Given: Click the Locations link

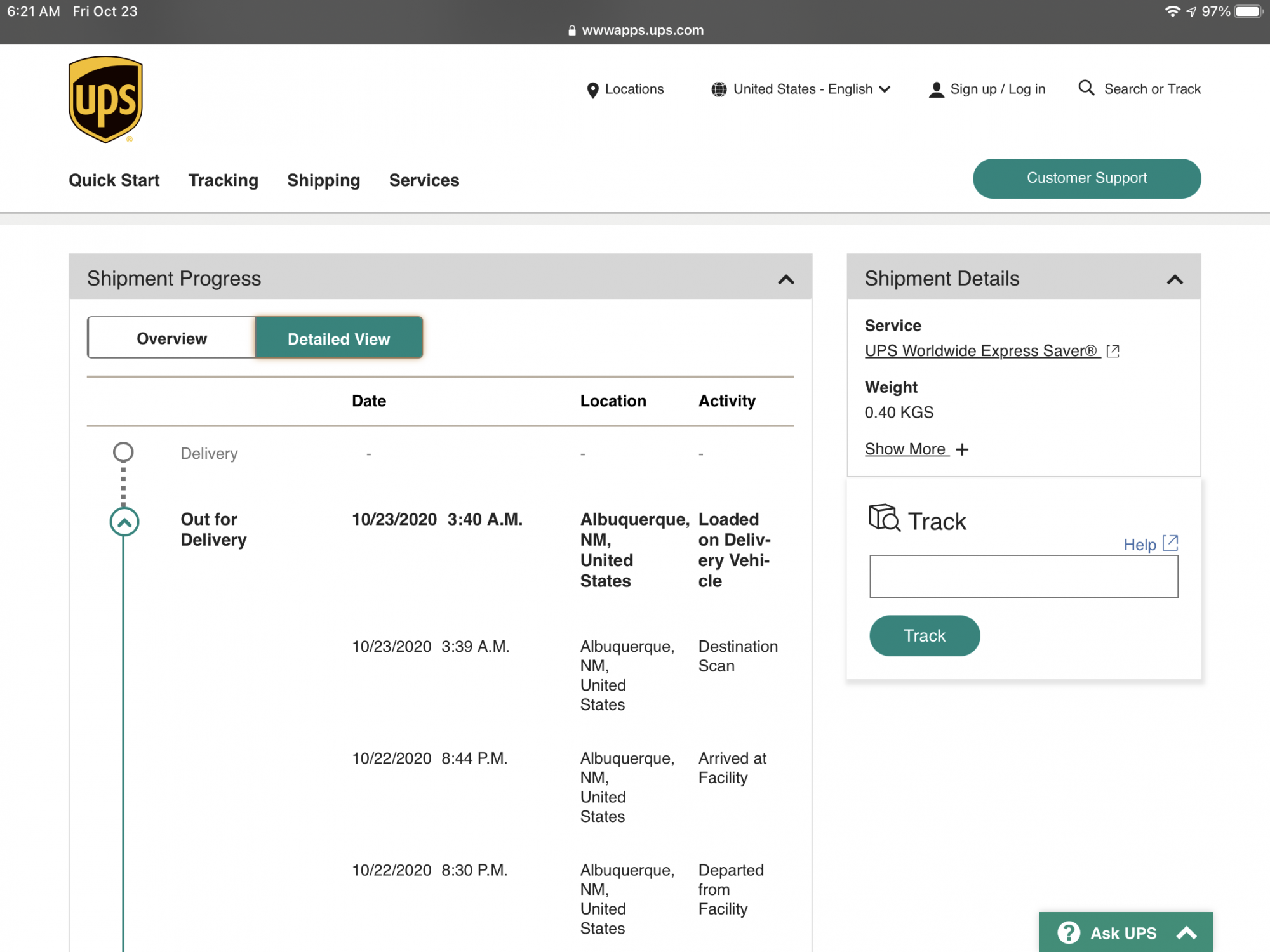Looking at the screenshot, I should (x=634, y=89).
